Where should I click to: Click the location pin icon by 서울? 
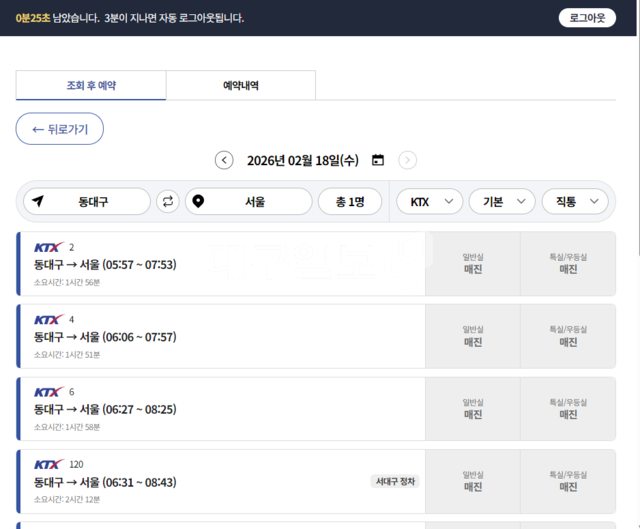(198, 201)
